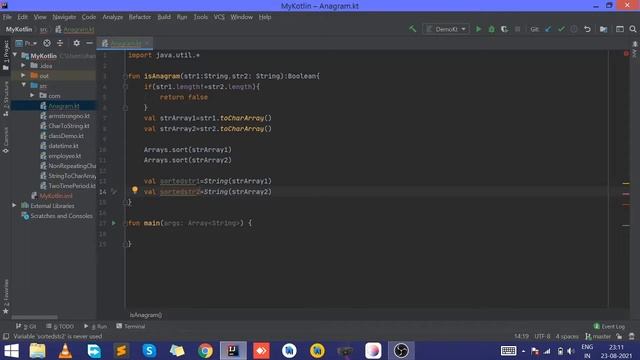The width and height of the screenshot is (640, 360).
Task: Open the VCS menu
Action: (x=219, y=17)
